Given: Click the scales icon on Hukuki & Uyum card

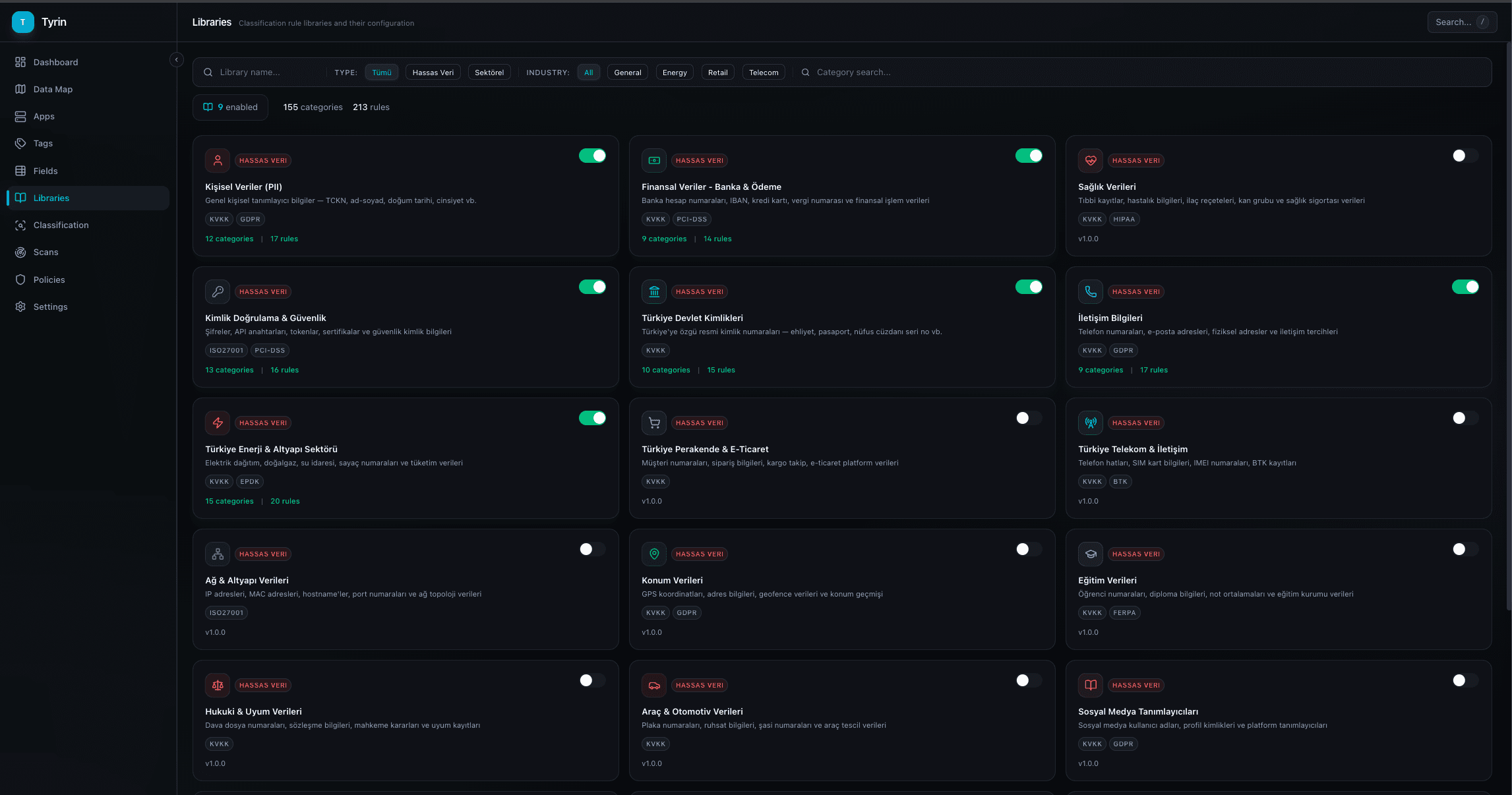Looking at the screenshot, I should [218, 685].
